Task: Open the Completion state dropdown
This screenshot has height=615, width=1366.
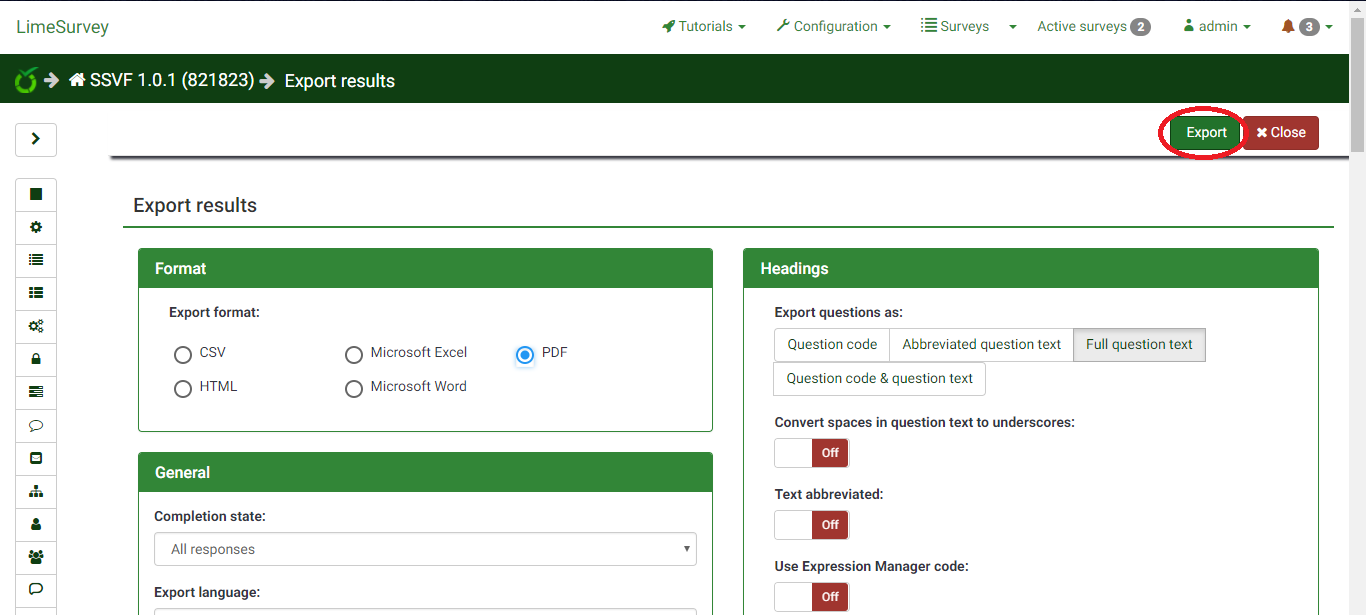Action: 425,549
